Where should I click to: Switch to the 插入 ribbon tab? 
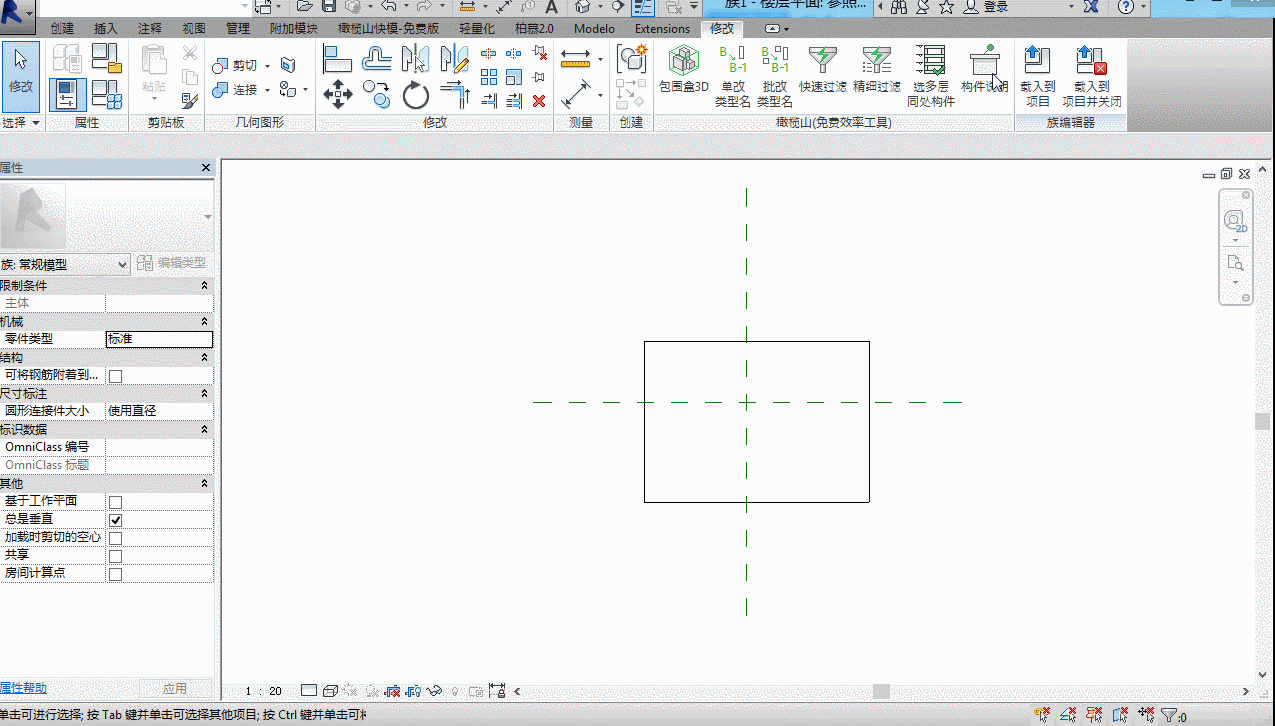106,28
